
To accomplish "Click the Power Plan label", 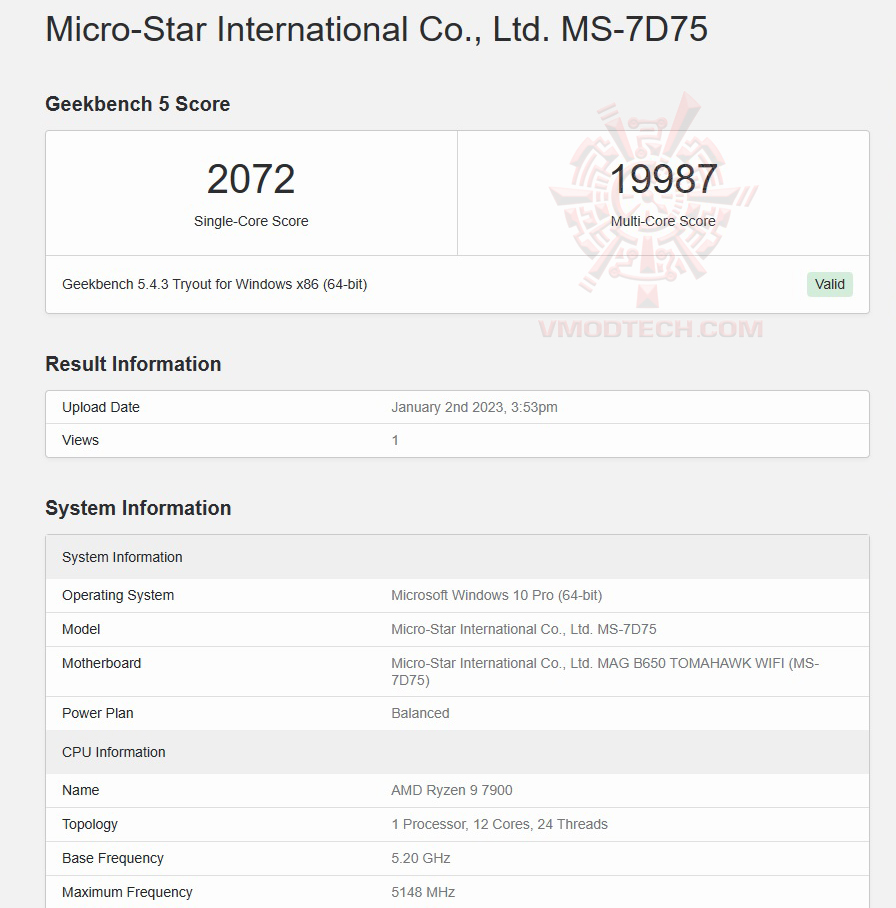I will (x=98, y=713).
